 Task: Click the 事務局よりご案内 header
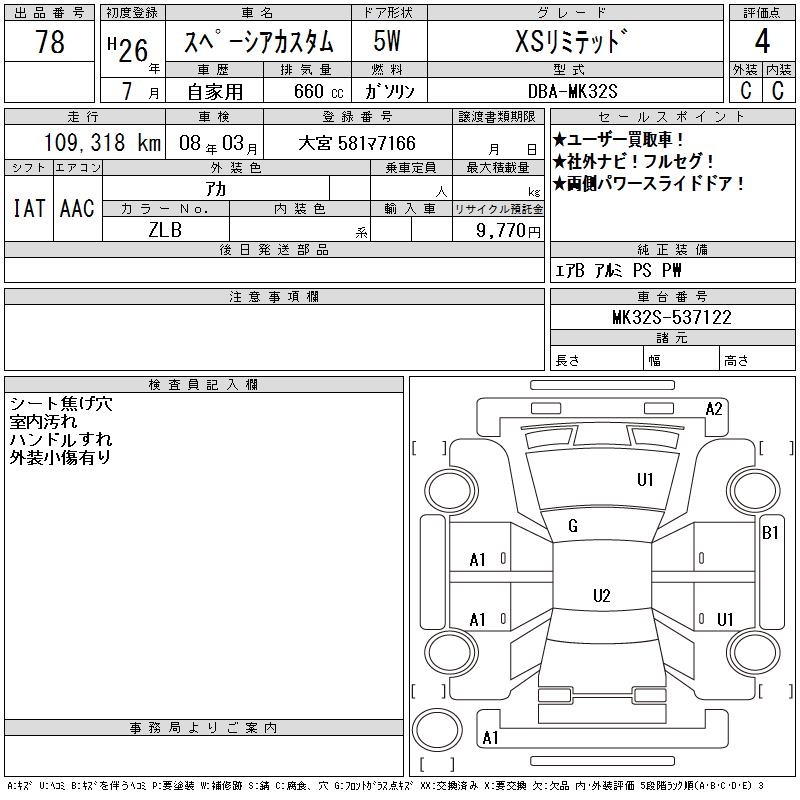point(204,728)
